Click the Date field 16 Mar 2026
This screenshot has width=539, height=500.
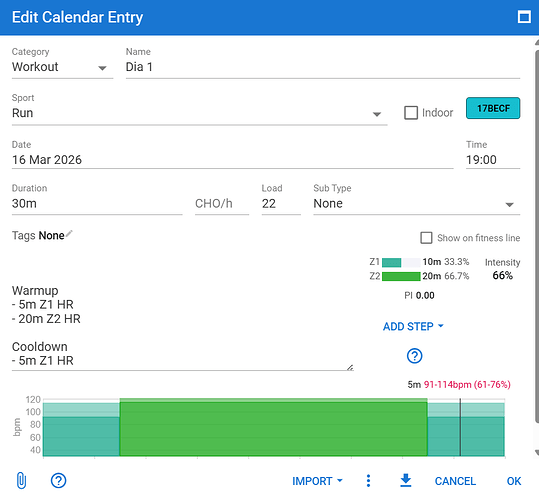point(232,160)
